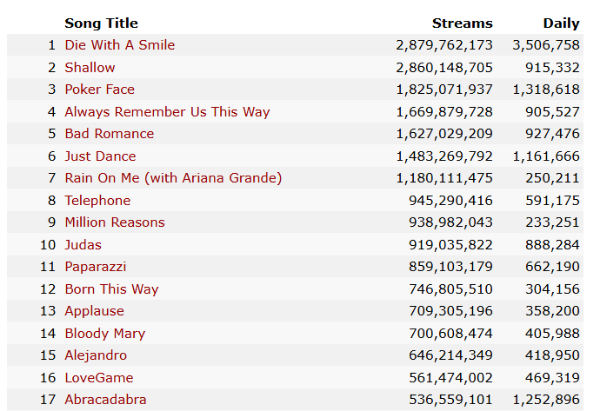Click the Telephone song link
The image size is (600, 411).
[x=97, y=200]
